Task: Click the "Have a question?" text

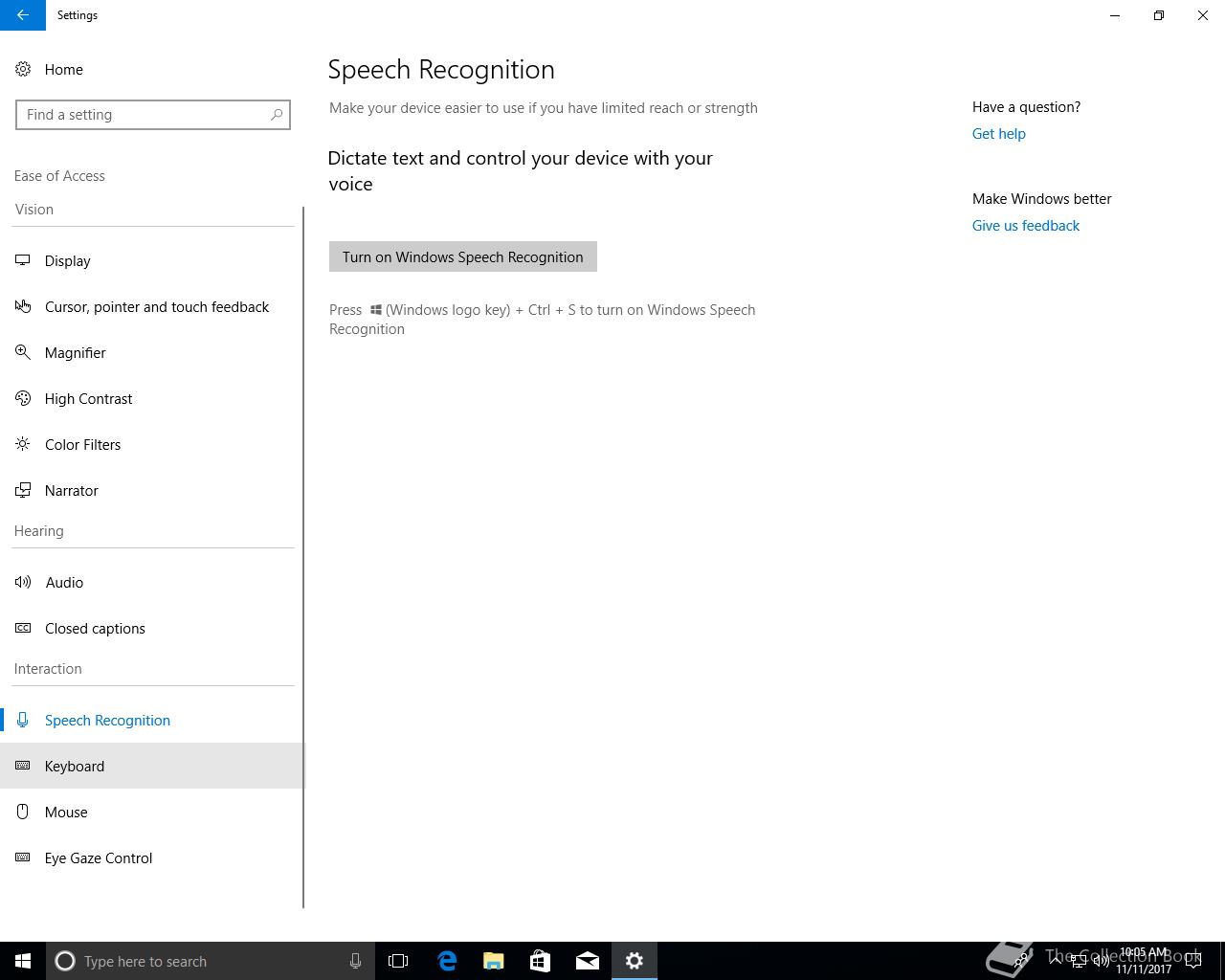Action: 1026,107
